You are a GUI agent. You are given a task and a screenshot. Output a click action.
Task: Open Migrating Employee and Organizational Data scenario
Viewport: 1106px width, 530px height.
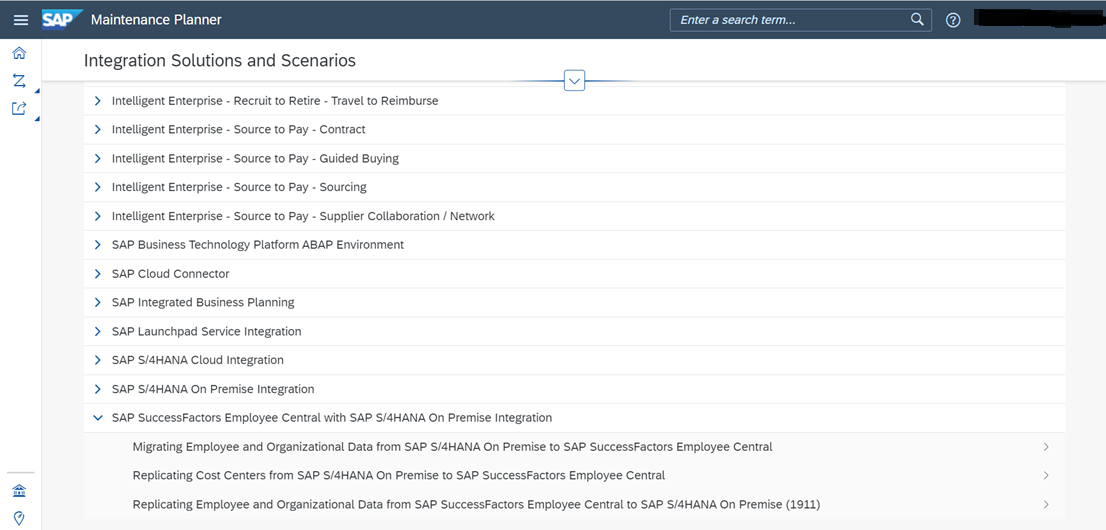click(452, 447)
